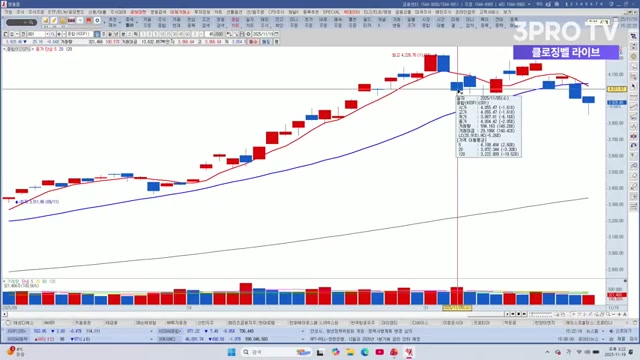Click the red 매수 buy button
640x360 pixels.
pos(253,42)
